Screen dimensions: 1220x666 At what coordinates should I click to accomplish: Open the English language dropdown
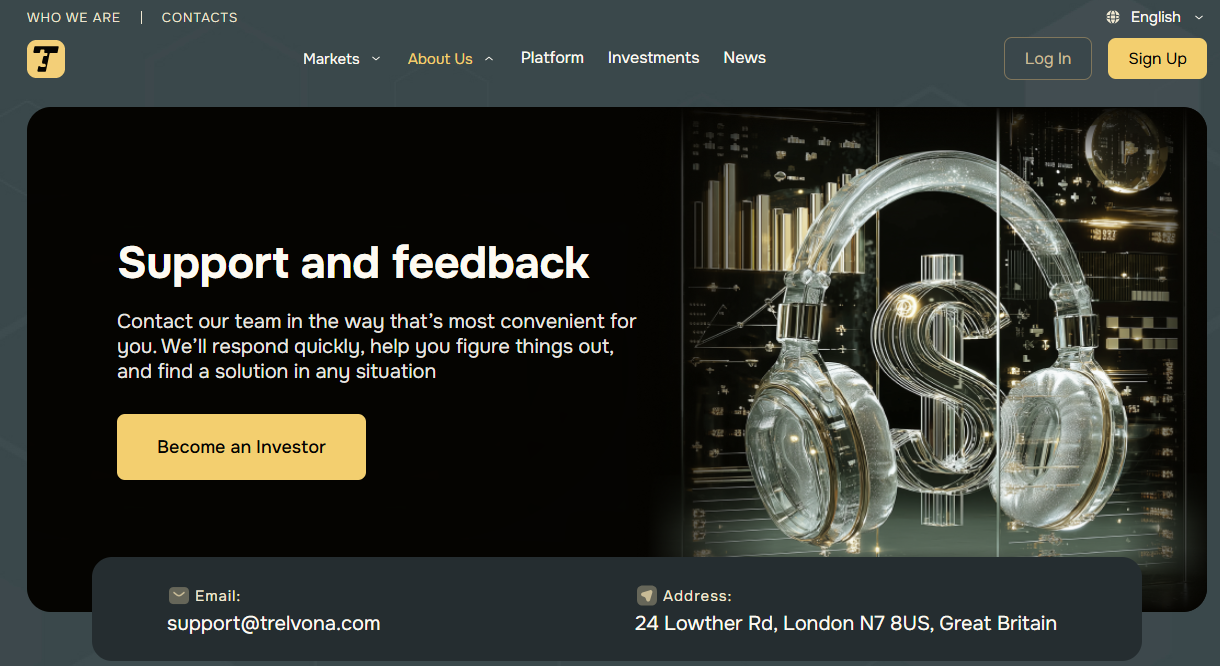click(x=1155, y=17)
